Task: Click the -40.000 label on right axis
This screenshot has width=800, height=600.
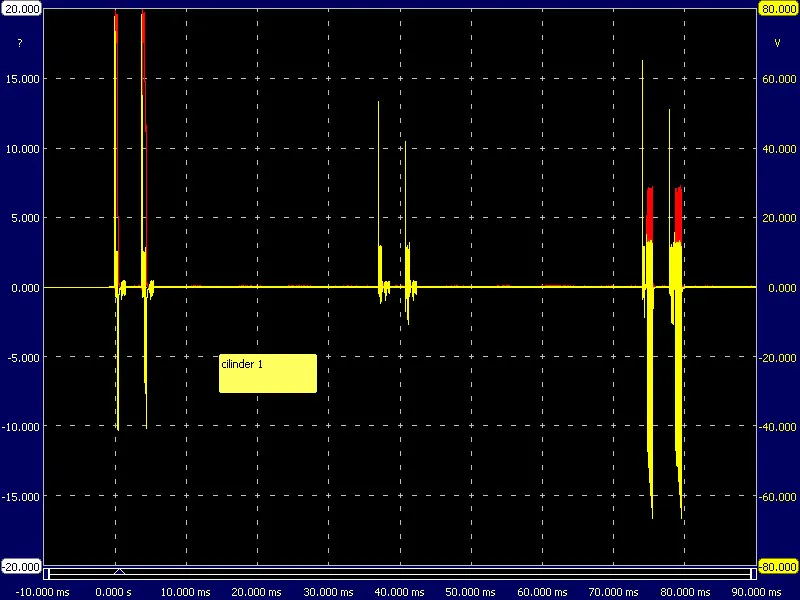Action: point(778,427)
